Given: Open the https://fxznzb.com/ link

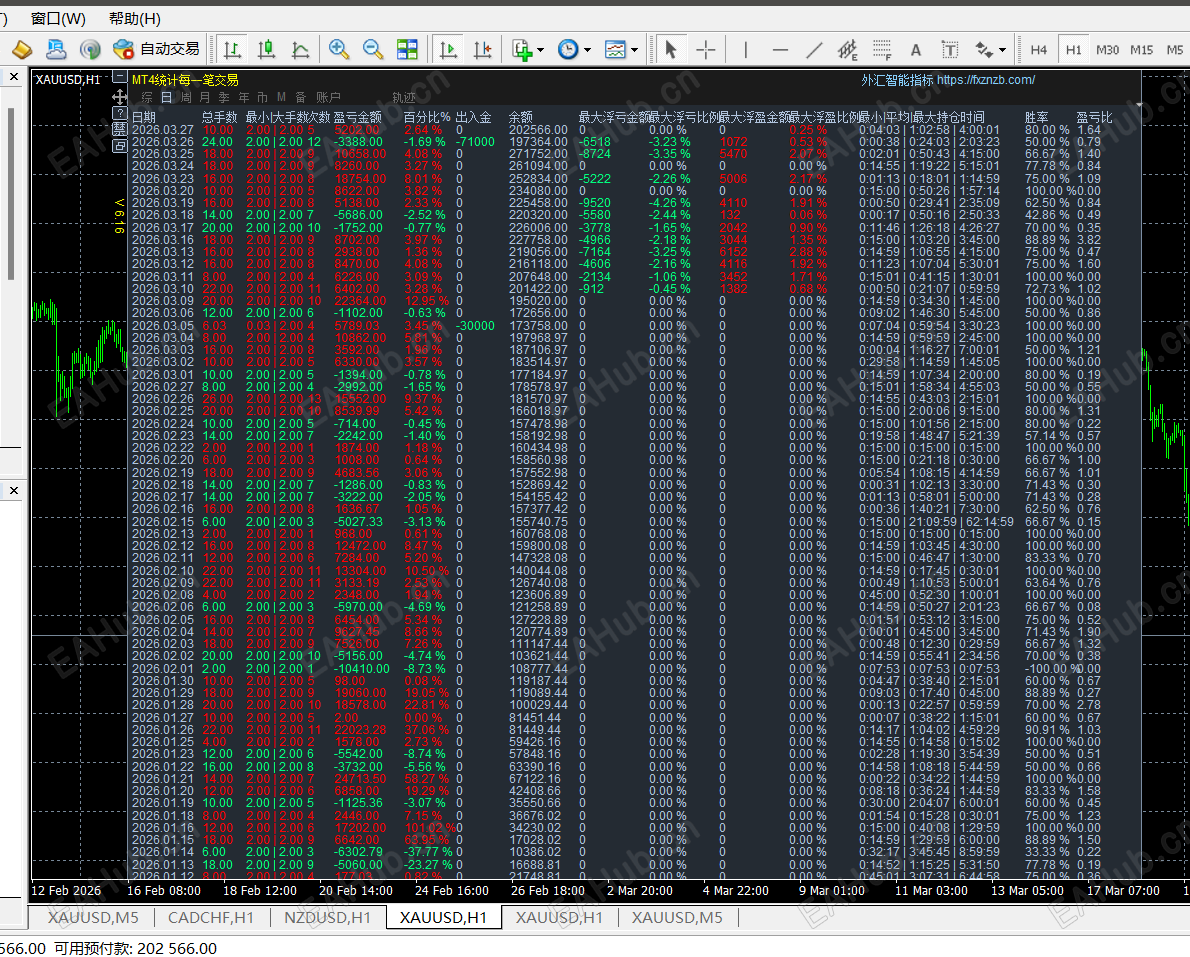Looking at the screenshot, I should pyautogui.click(x=985, y=80).
